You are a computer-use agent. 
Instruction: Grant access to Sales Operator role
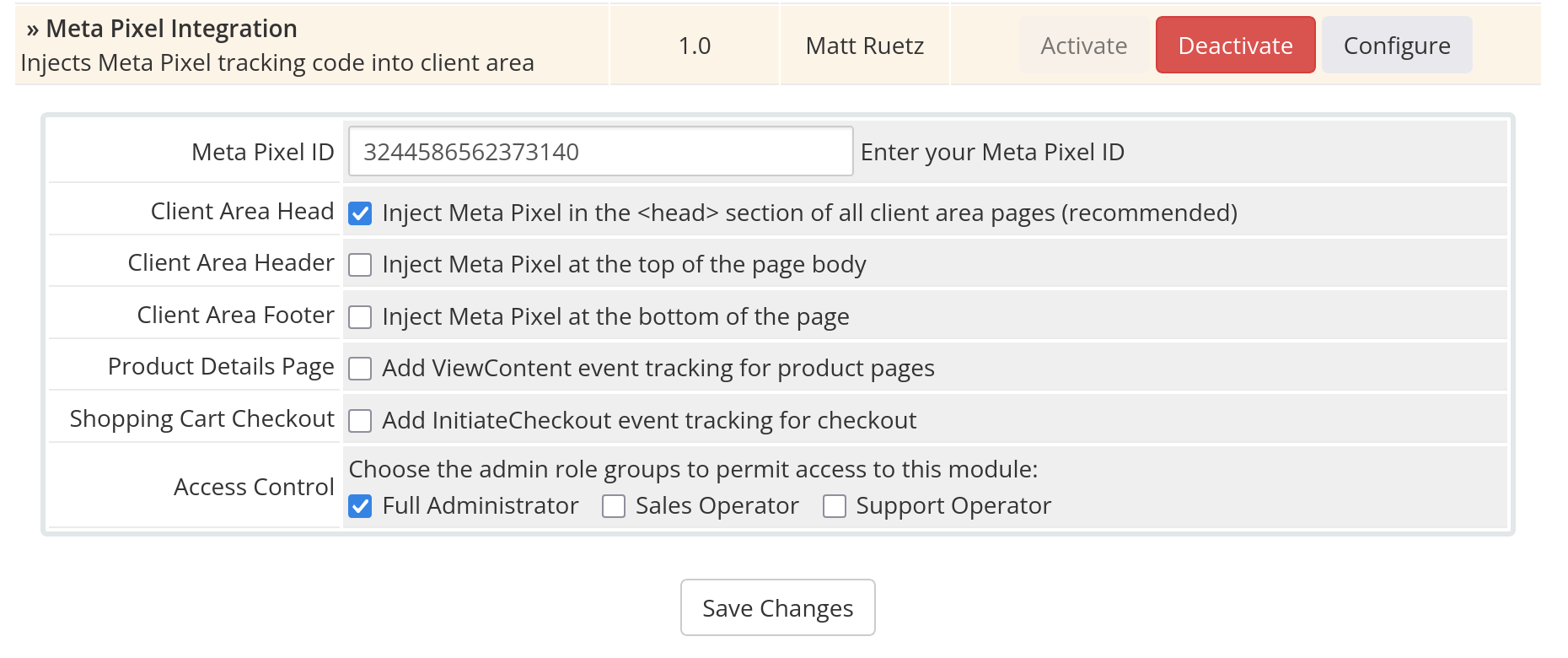[614, 506]
